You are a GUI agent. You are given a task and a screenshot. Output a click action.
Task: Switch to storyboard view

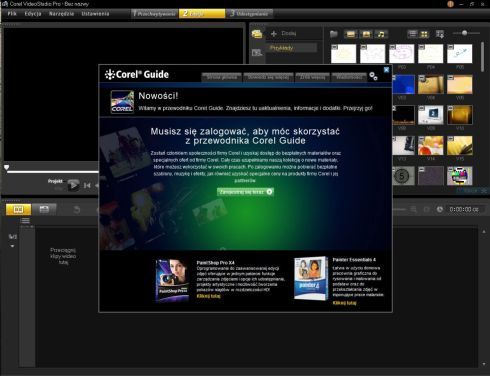point(18,209)
